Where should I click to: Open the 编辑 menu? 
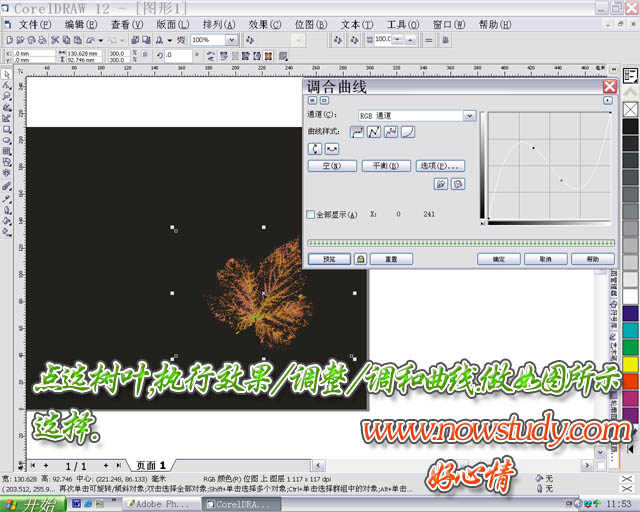(x=81, y=24)
